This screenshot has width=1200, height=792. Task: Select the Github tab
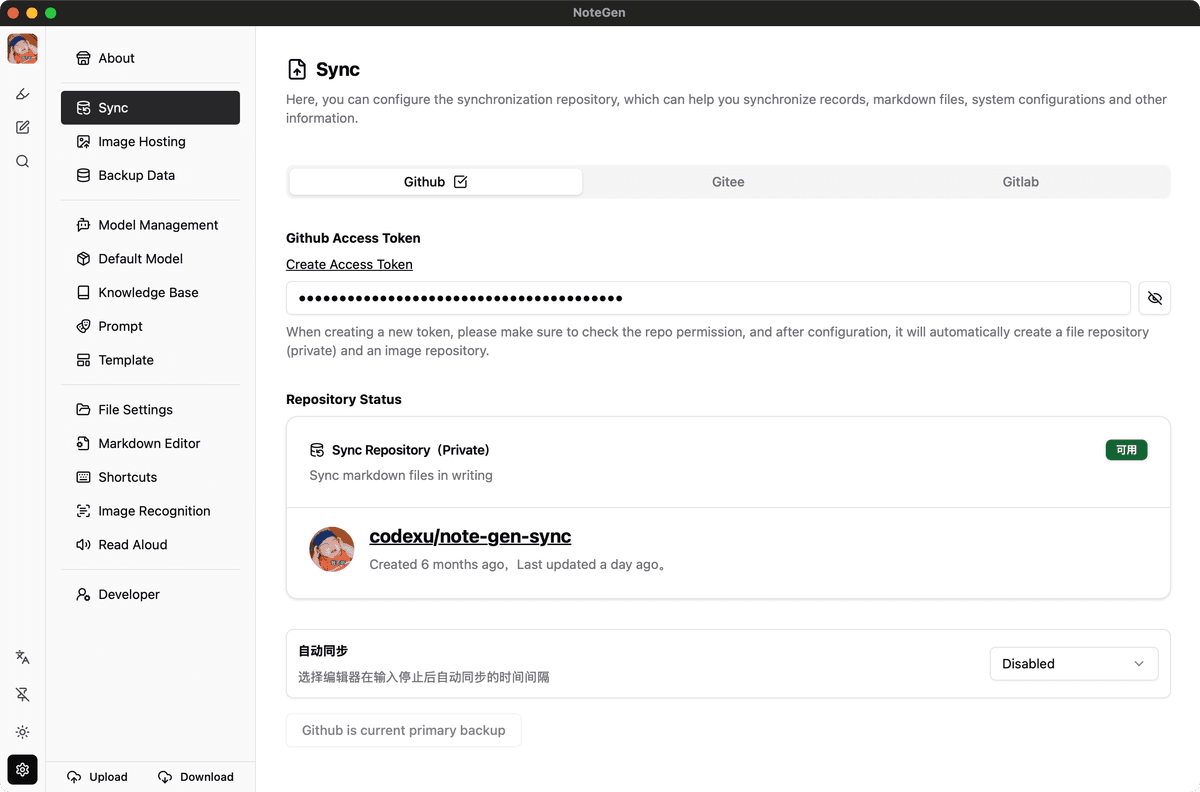tap(435, 182)
